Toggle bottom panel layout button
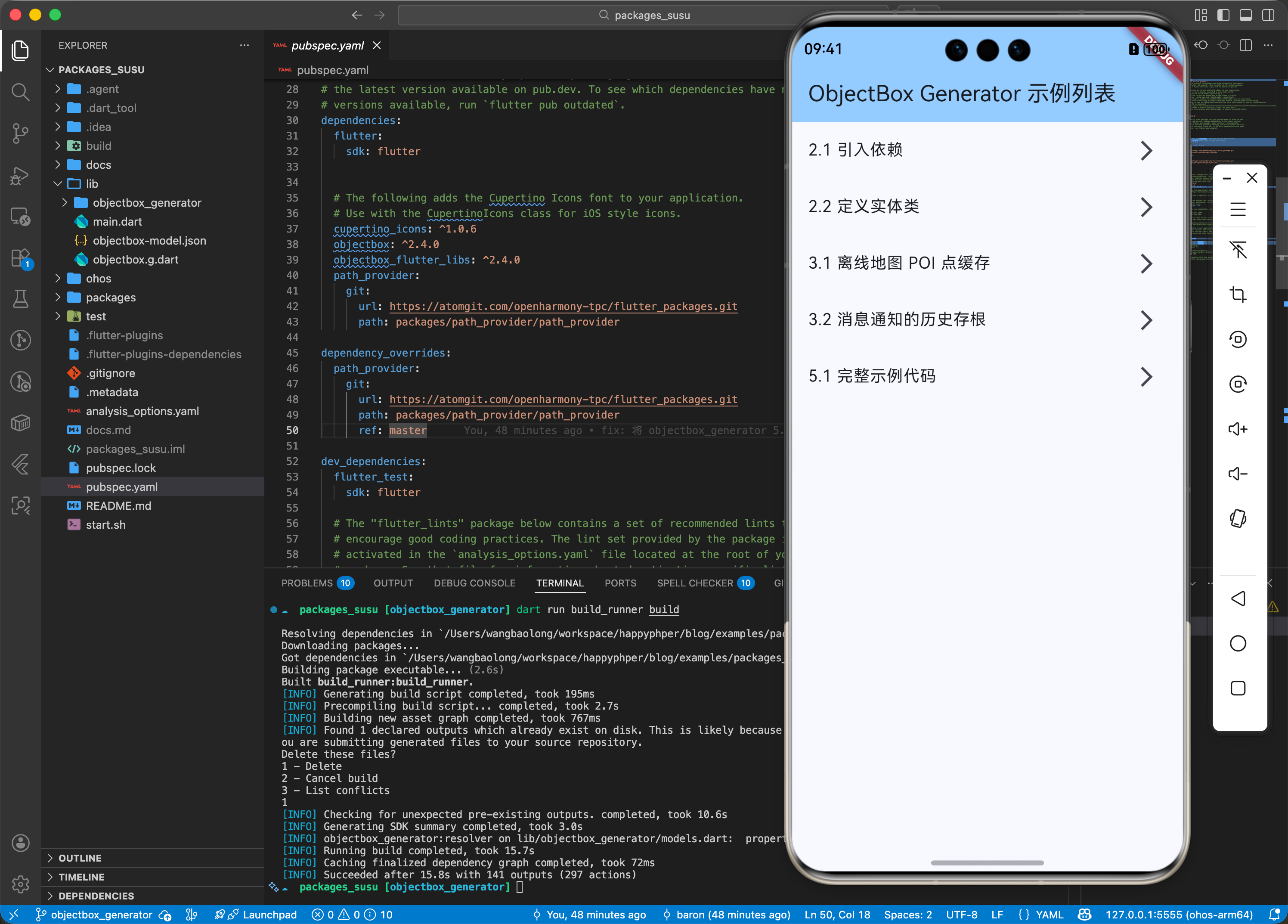This screenshot has width=1288, height=924. tap(1245, 16)
